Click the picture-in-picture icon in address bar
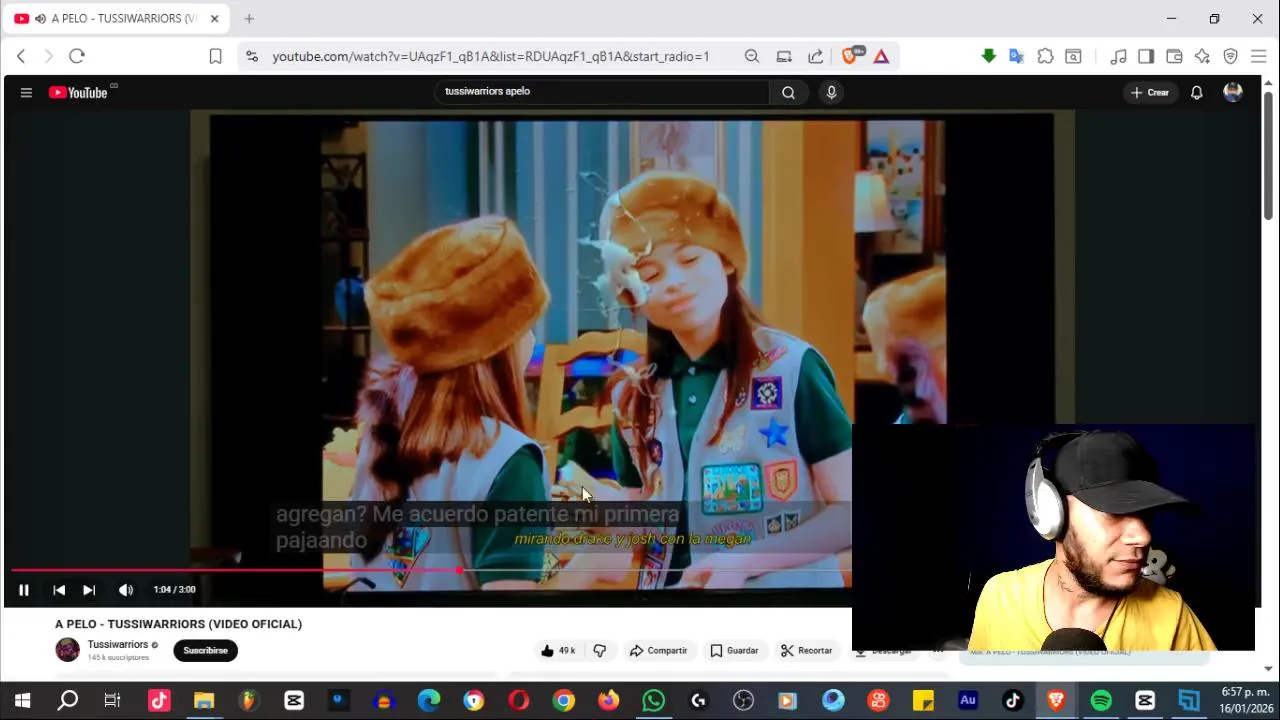1280x720 pixels. [784, 56]
